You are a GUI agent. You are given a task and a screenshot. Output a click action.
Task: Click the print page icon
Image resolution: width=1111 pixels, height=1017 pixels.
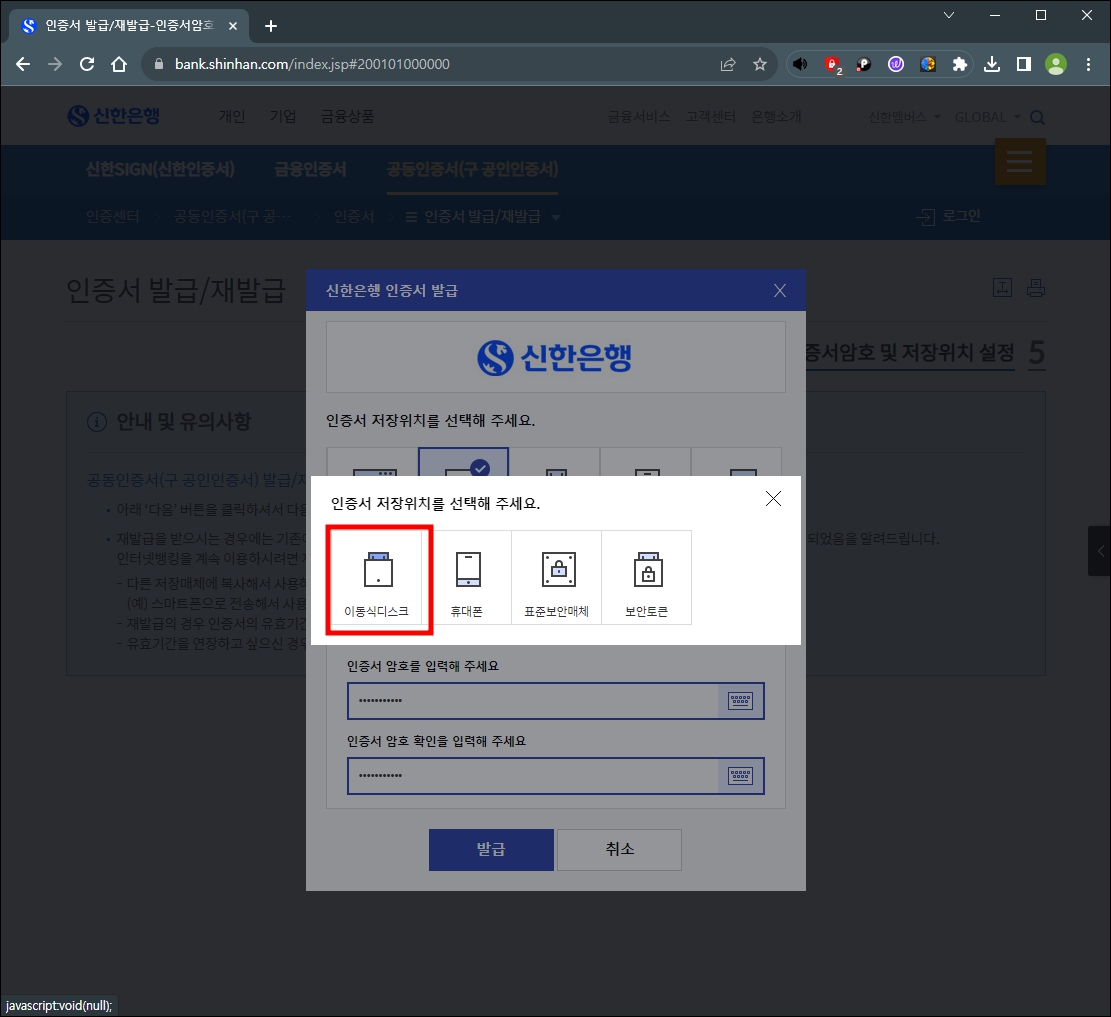coord(1036,288)
